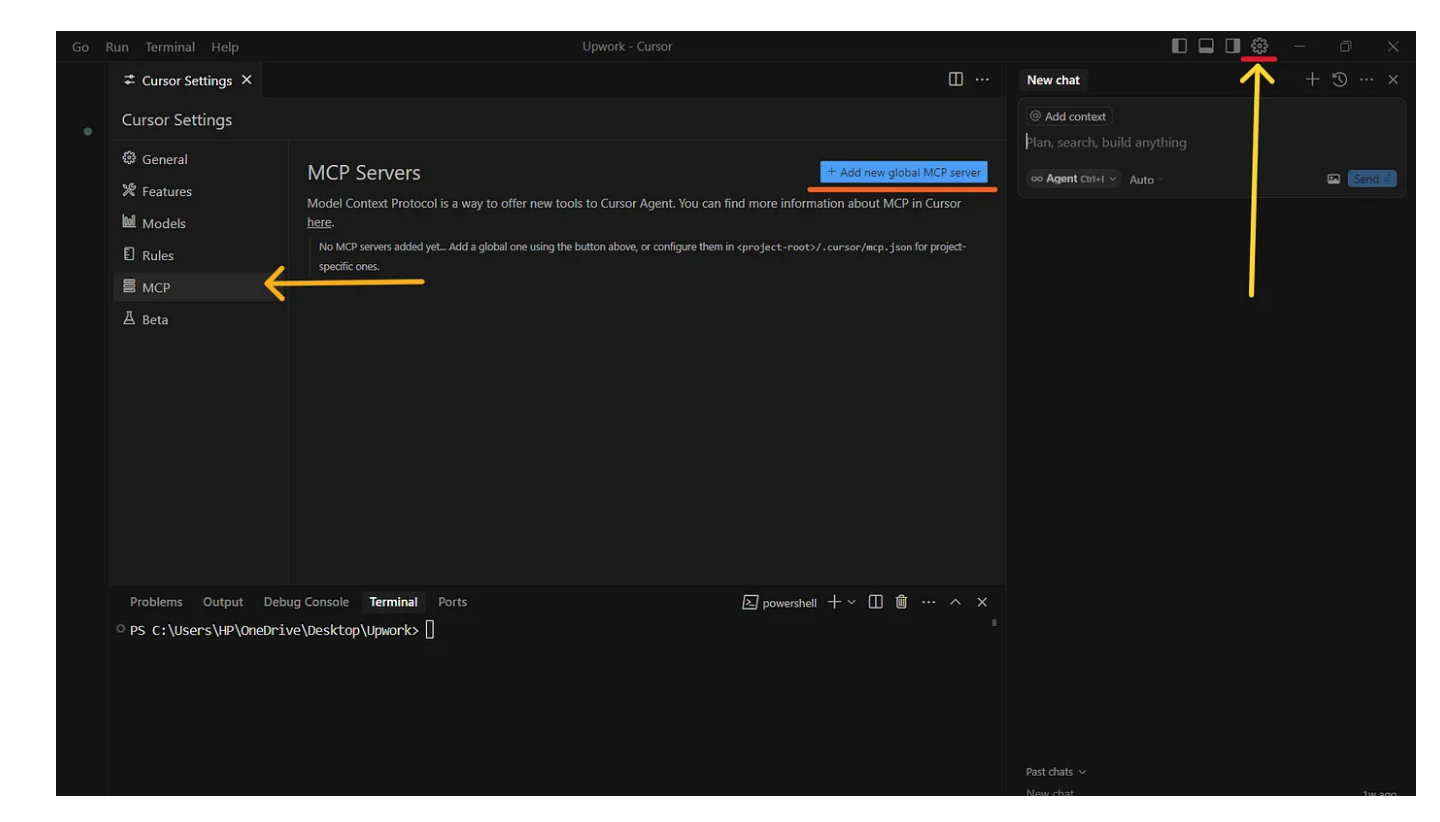The image size is (1440, 822).
Task: Switch to the Output panel tab
Action: 223,602
